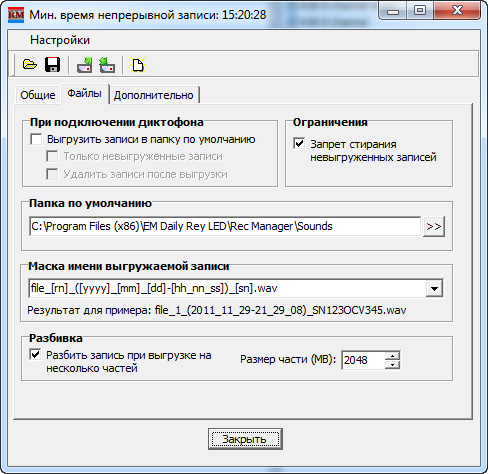This screenshot has width=488, height=474.
Task: Uncheck Запрет стирания невыгруженных записей
Action: (x=299, y=144)
